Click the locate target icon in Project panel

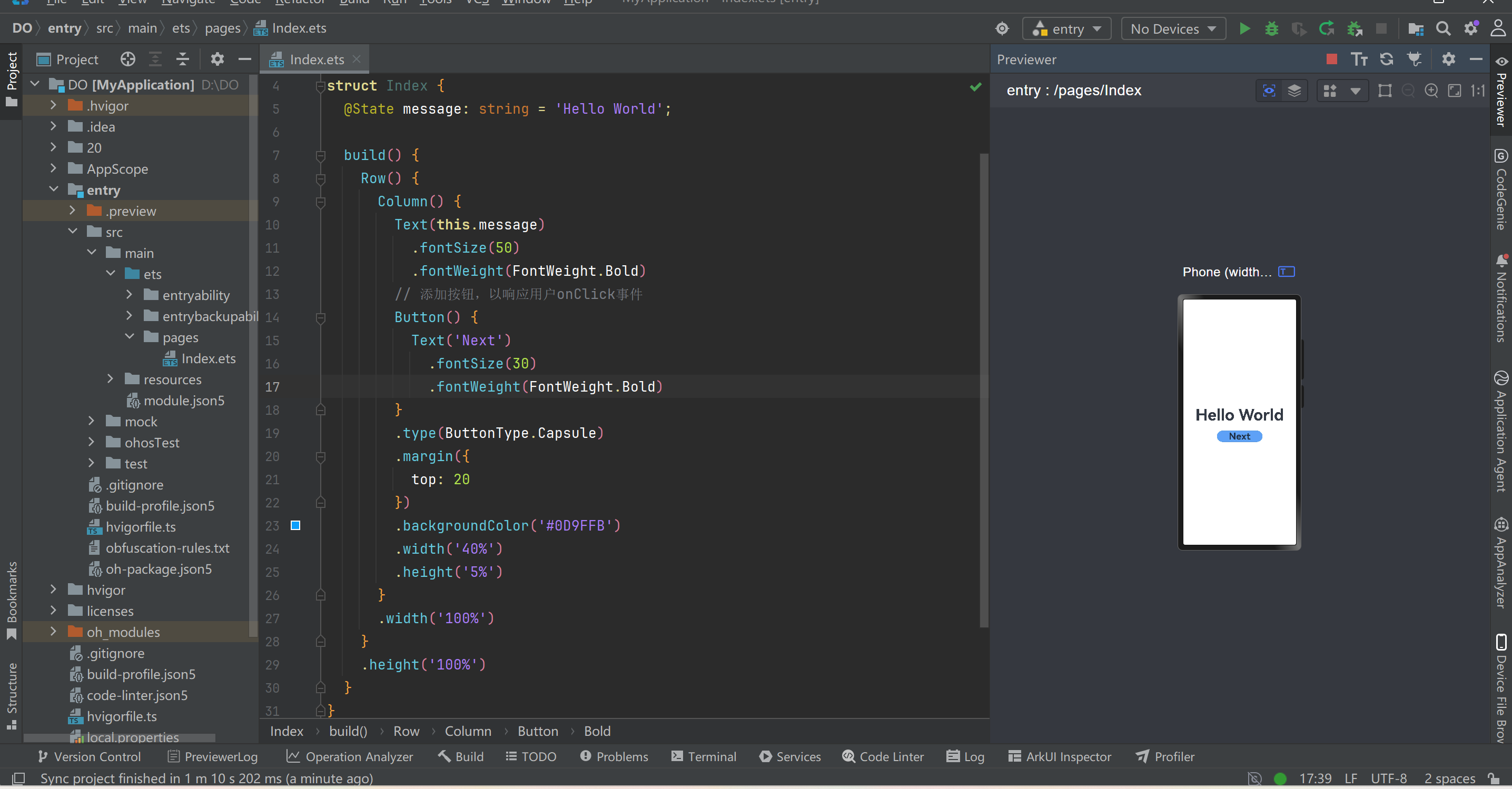point(127,59)
